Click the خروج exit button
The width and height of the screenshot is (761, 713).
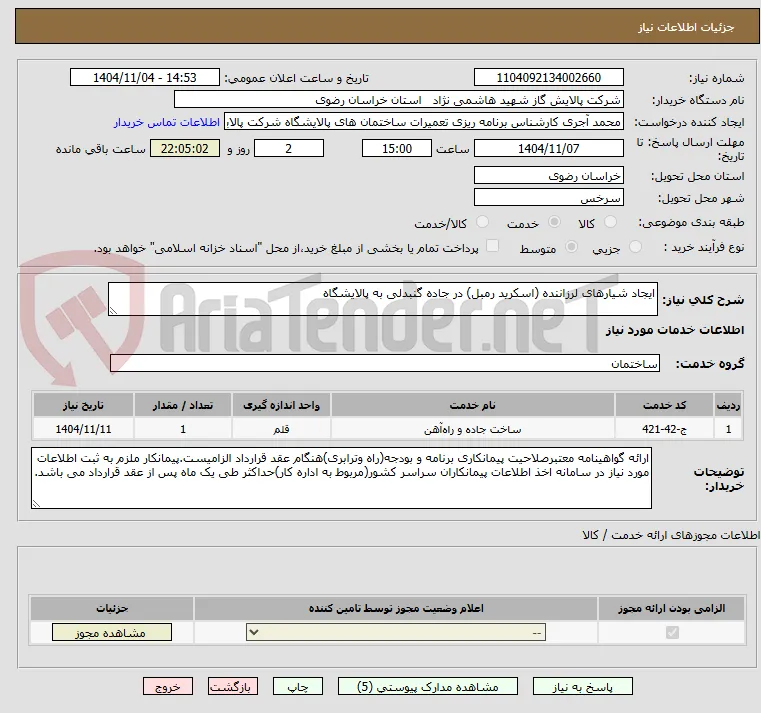coord(168,687)
